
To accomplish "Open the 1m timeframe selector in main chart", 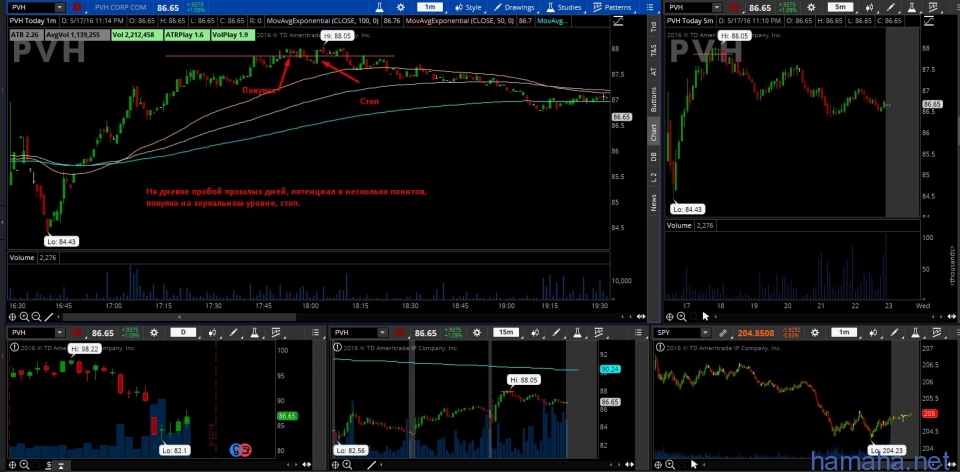I will click(x=430, y=7).
